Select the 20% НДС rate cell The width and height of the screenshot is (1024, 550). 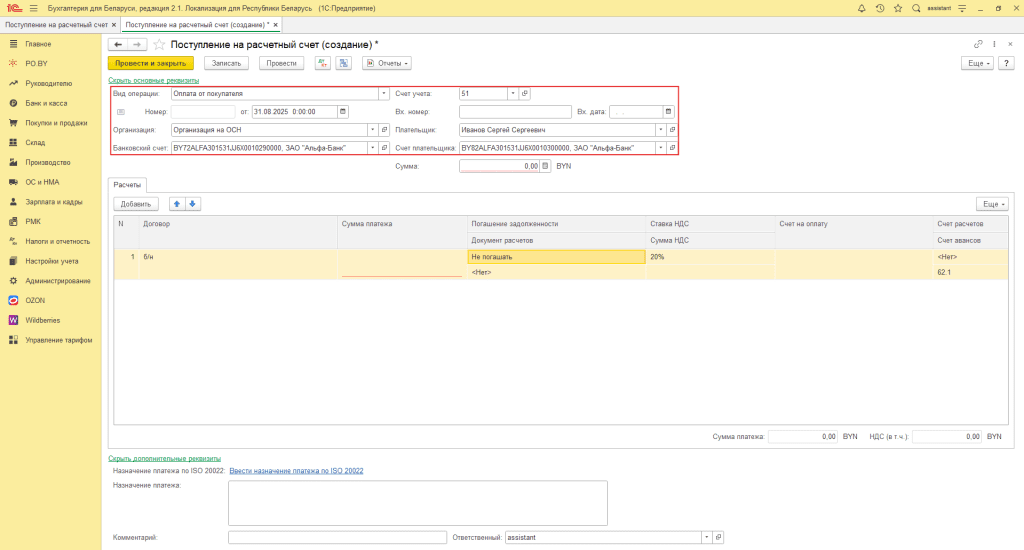tap(710, 257)
